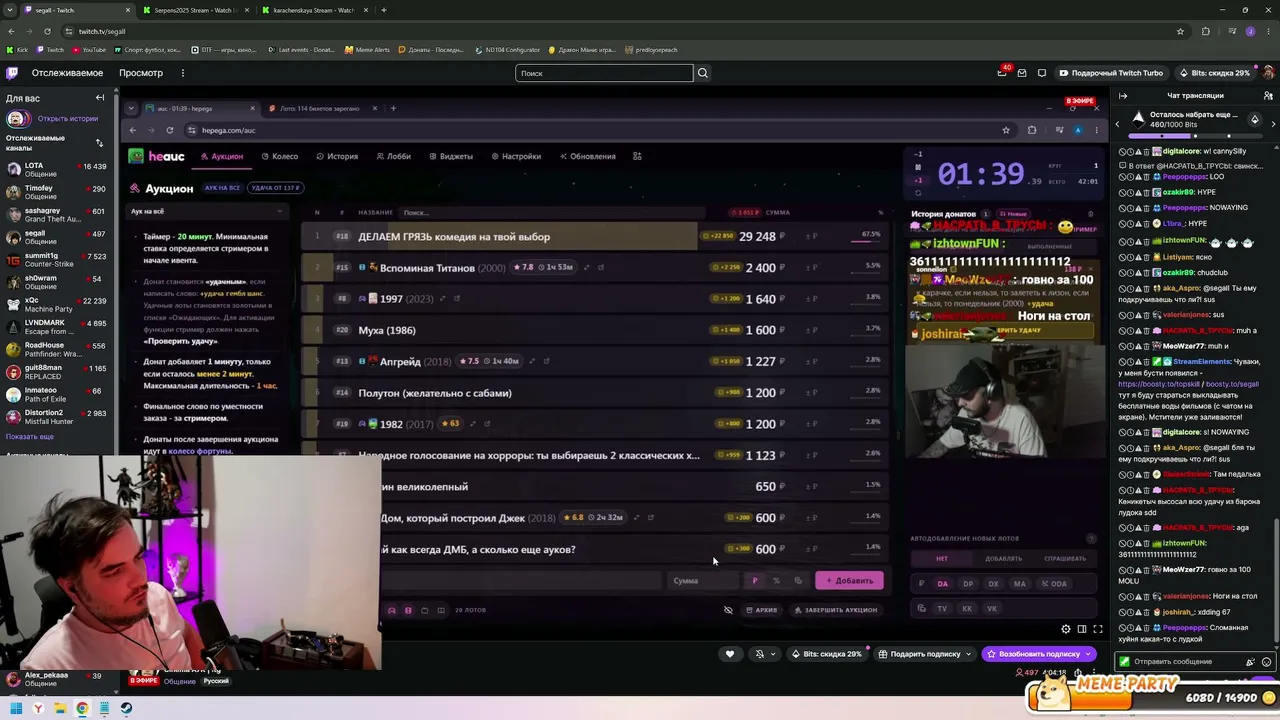Select the 'Нет' auto-add option
Screen dimensions: 1280x720
(x=942, y=558)
